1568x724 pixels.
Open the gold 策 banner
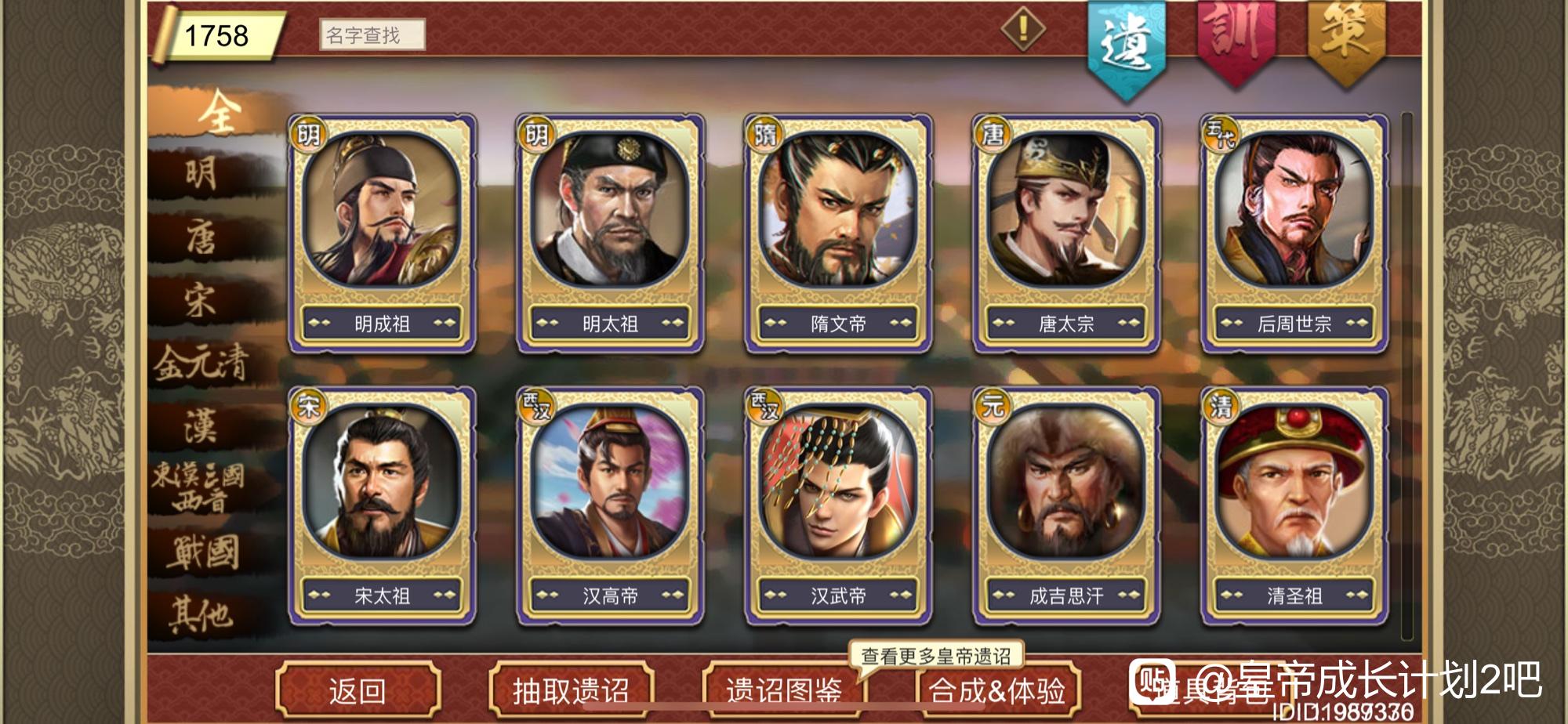[x=1346, y=41]
